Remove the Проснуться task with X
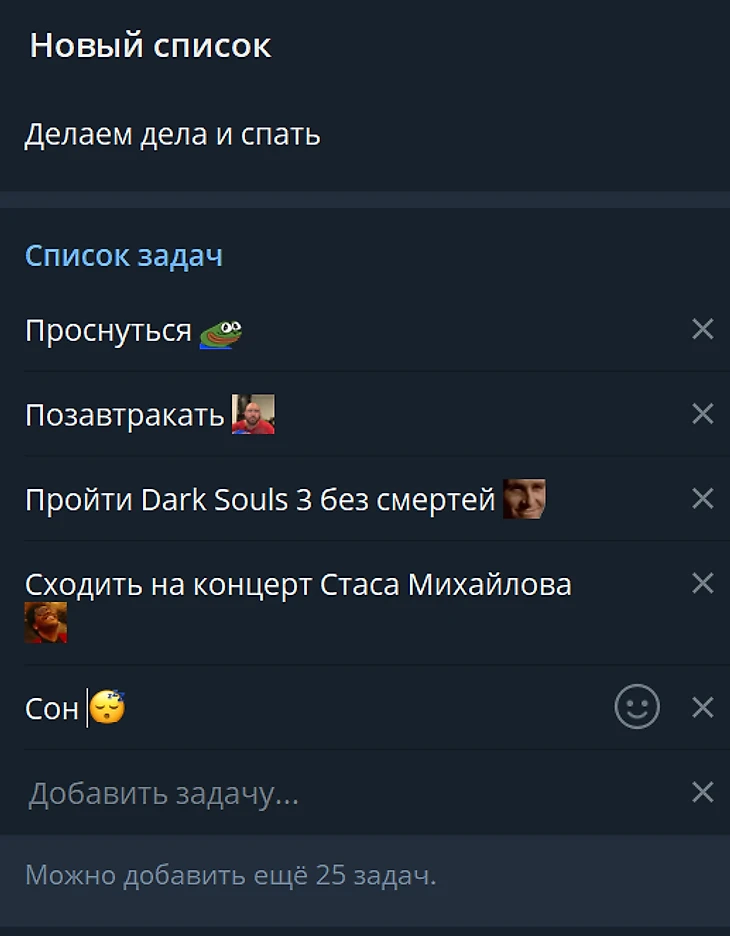 click(x=703, y=329)
